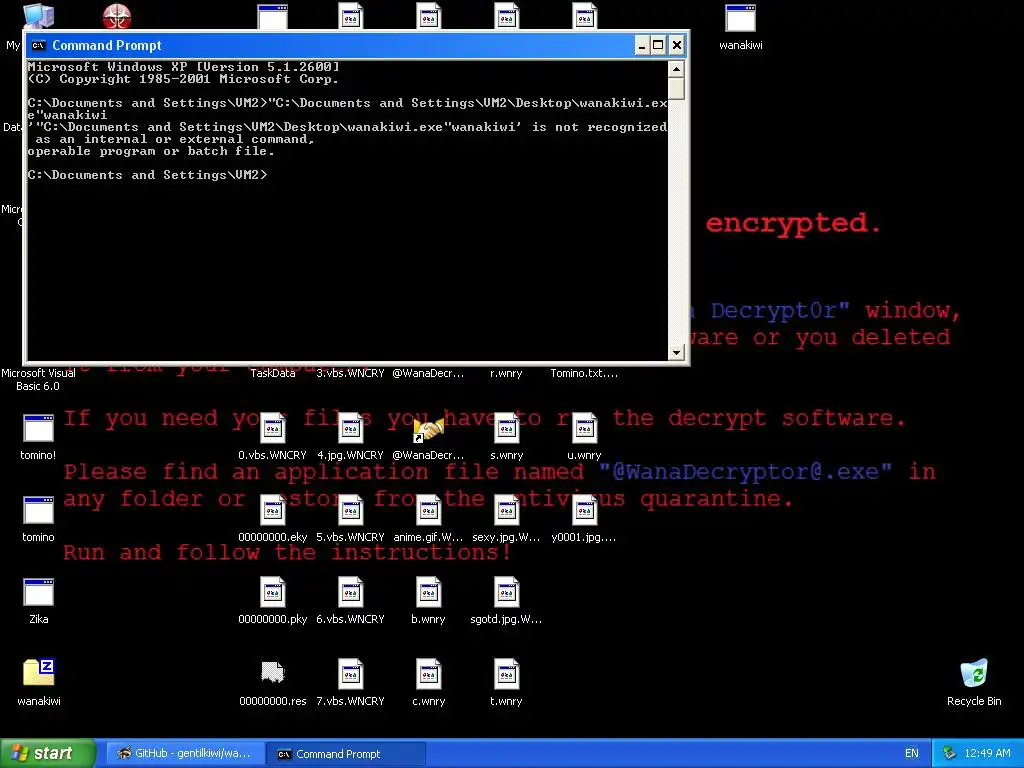Click 'Microsoft Windows XP [Version 5.1.2600]' line

184,67
